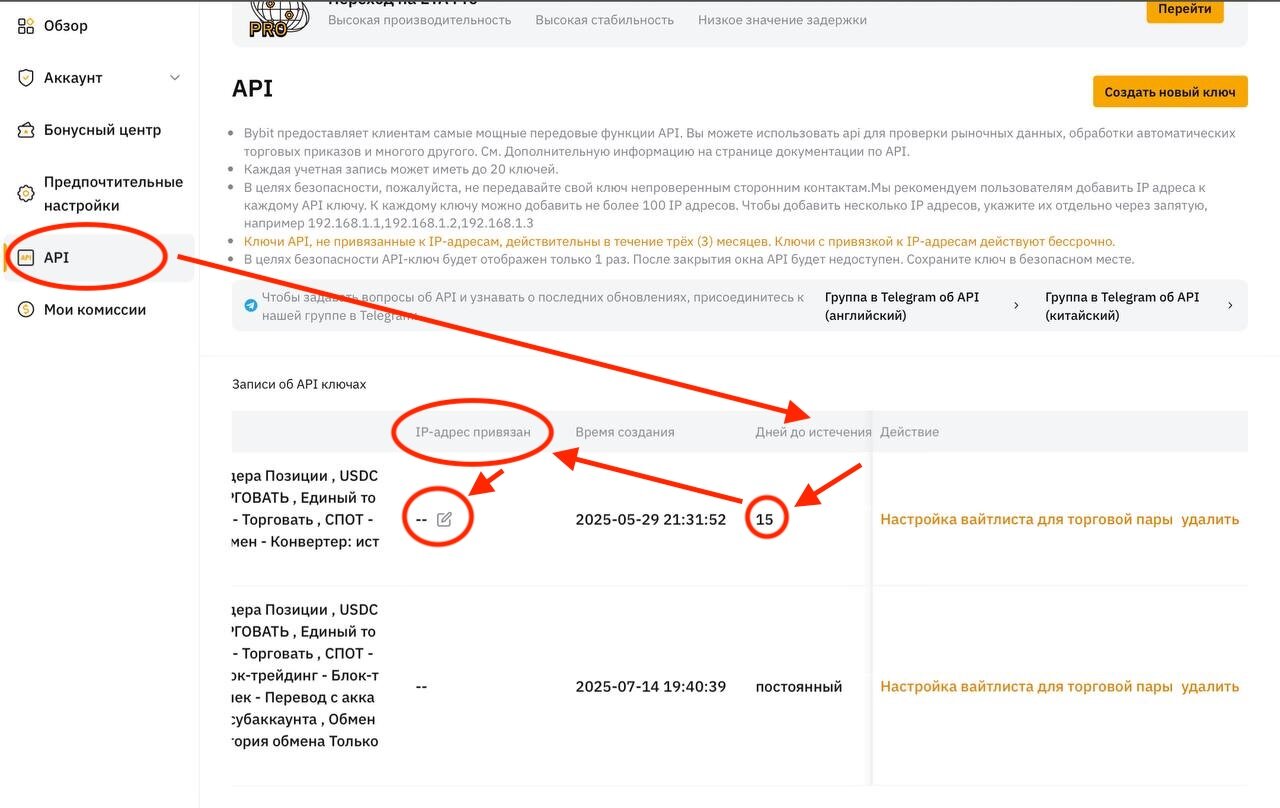Click the settings gear icon beside Предпочтительные настройки
Image resolution: width=1280 pixels, height=808 pixels.
coord(26,194)
